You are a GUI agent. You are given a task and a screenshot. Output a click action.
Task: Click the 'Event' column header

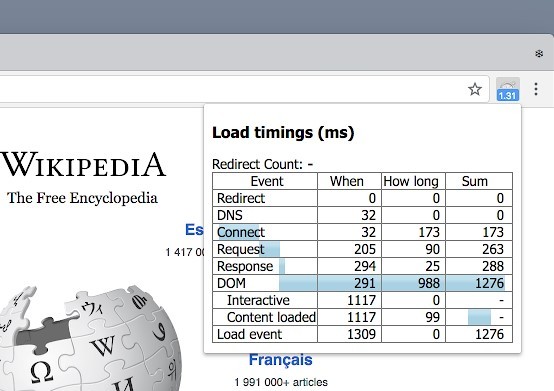(x=267, y=181)
